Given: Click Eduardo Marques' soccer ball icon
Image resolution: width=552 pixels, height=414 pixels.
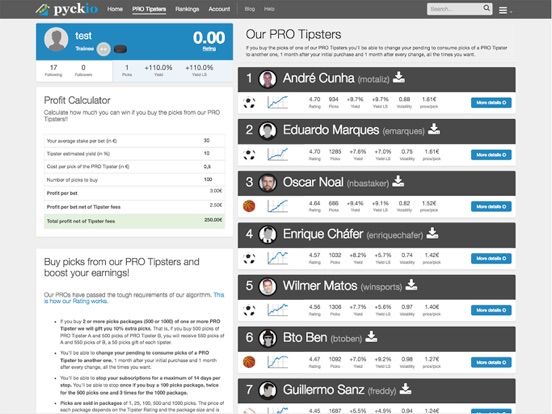Looking at the screenshot, I should [249, 155].
